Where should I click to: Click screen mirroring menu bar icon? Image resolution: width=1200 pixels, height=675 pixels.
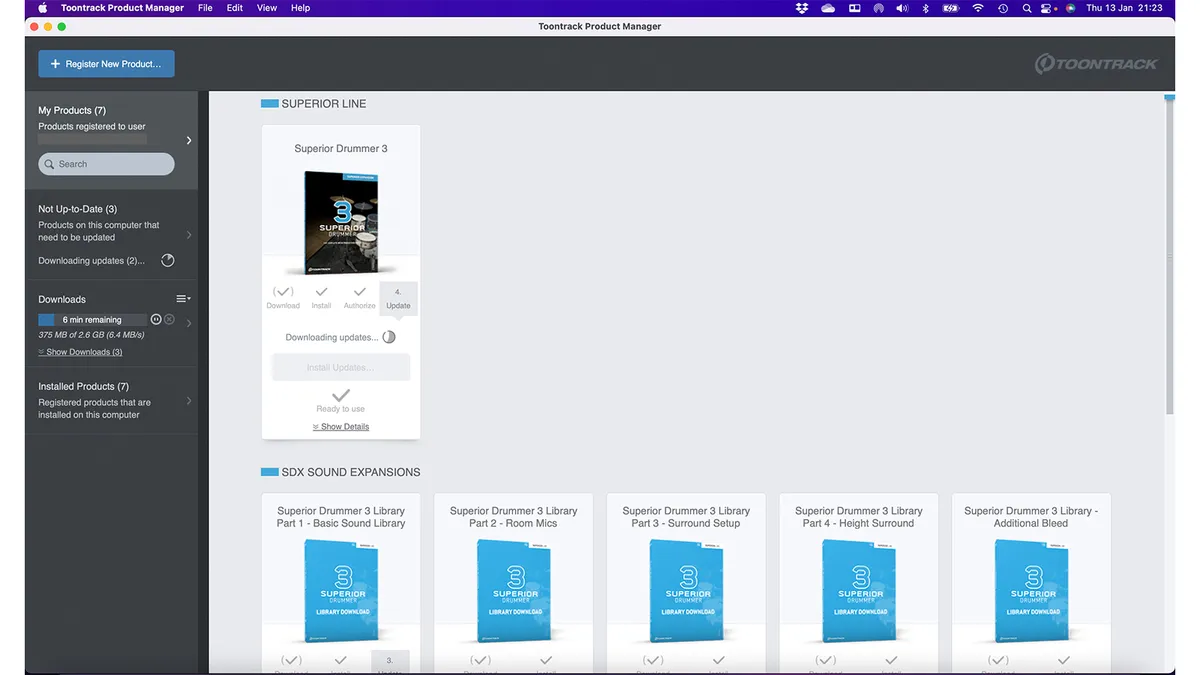855,8
